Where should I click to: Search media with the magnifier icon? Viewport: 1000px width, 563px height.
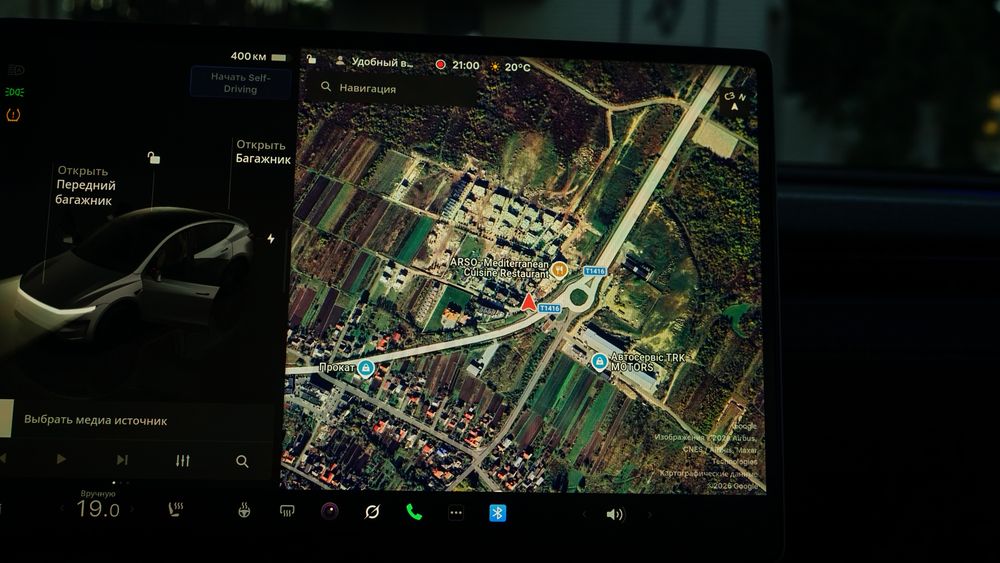(x=242, y=461)
